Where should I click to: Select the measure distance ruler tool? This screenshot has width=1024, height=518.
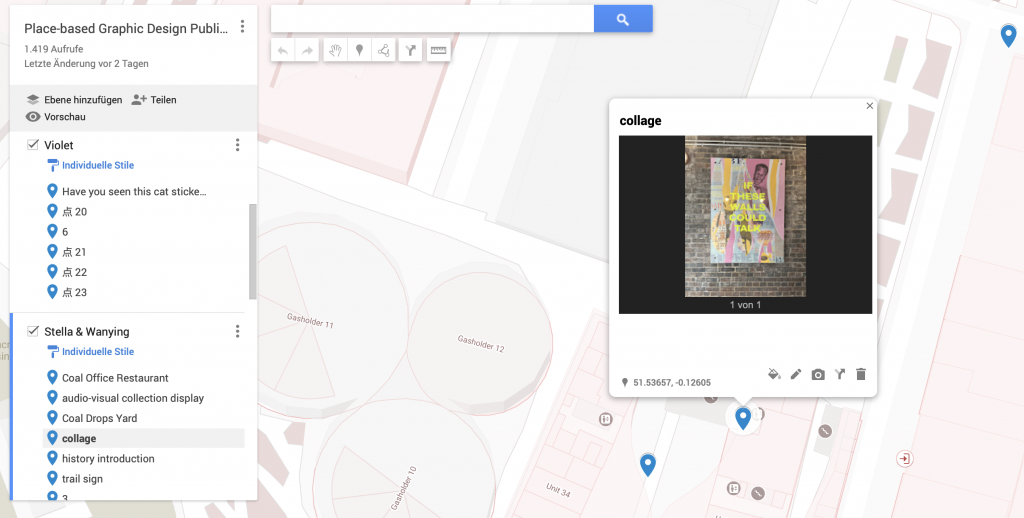(x=438, y=50)
